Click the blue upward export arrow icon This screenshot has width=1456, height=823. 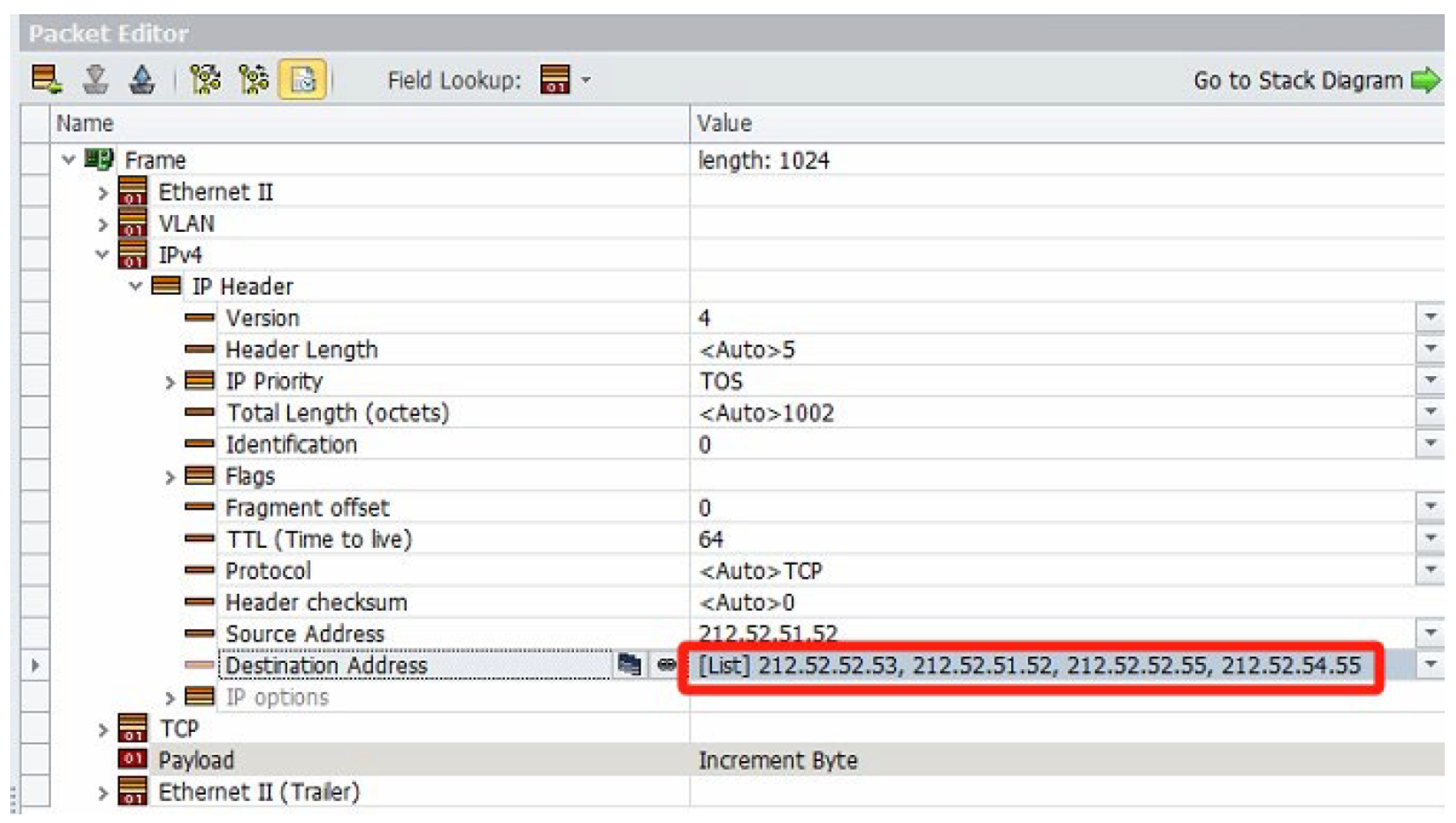coord(141,79)
